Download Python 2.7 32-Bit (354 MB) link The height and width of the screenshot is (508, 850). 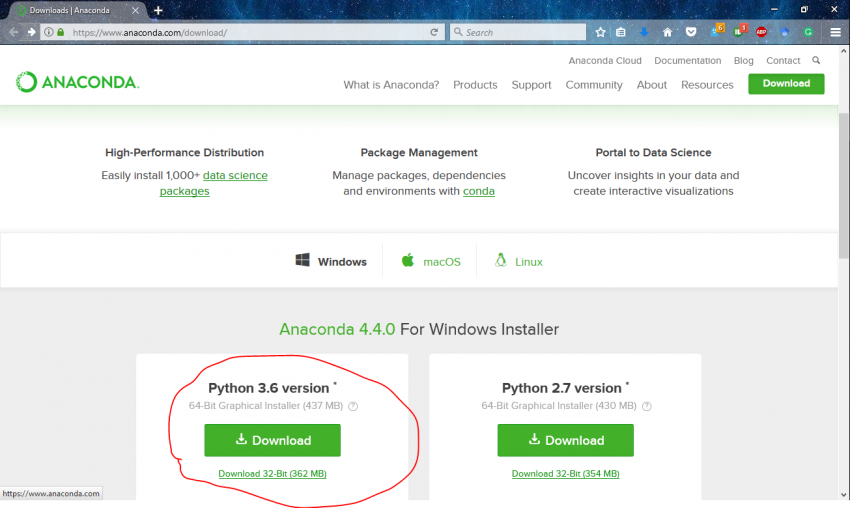tap(565, 474)
